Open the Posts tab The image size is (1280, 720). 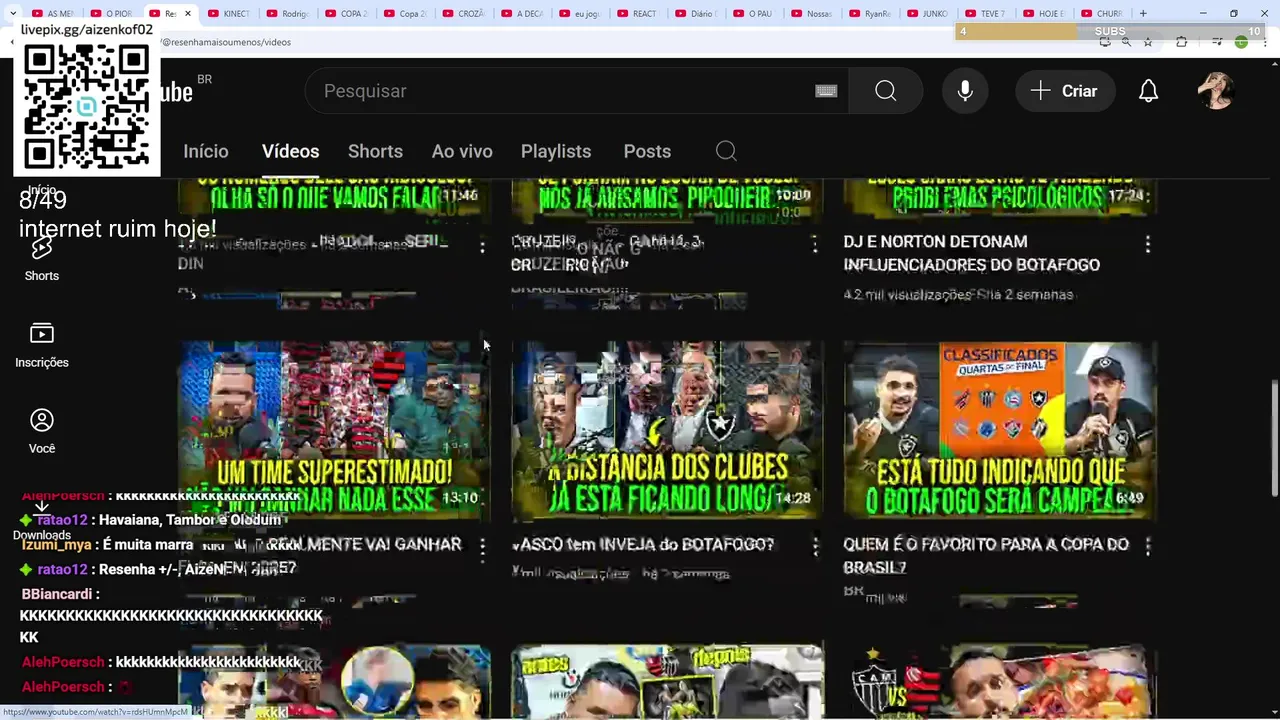point(647,151)
